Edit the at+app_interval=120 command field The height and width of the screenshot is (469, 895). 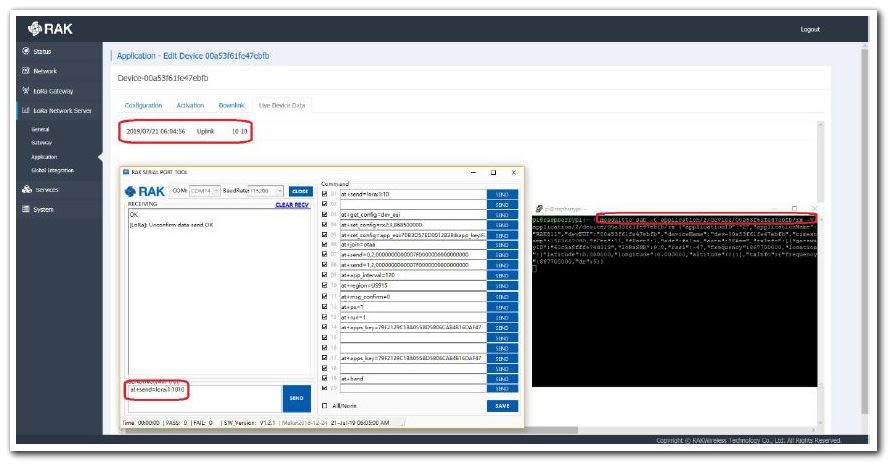tap(413, 275)
